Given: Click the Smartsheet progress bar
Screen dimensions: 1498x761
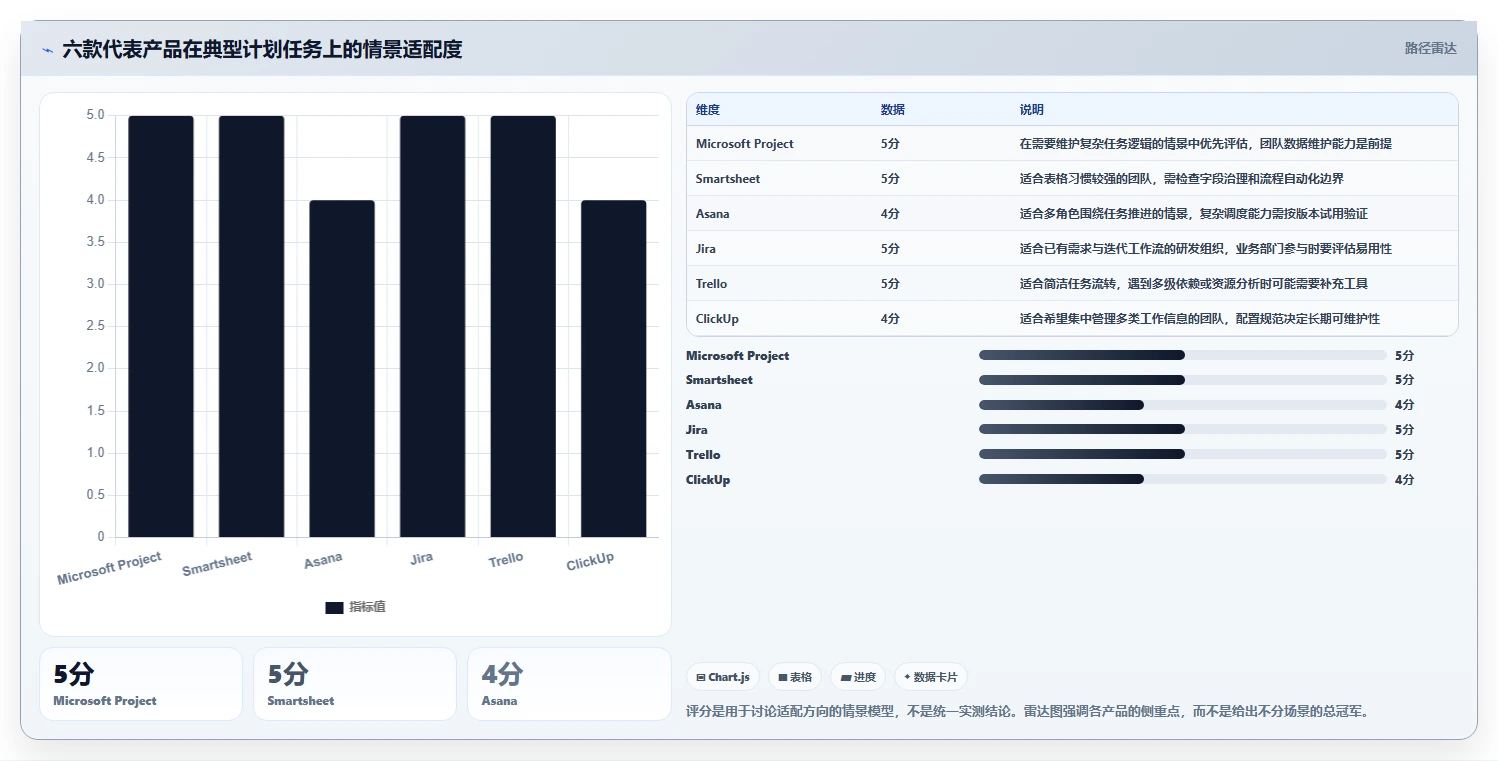Looking at the screenshot, I should tap(1183, 380).
